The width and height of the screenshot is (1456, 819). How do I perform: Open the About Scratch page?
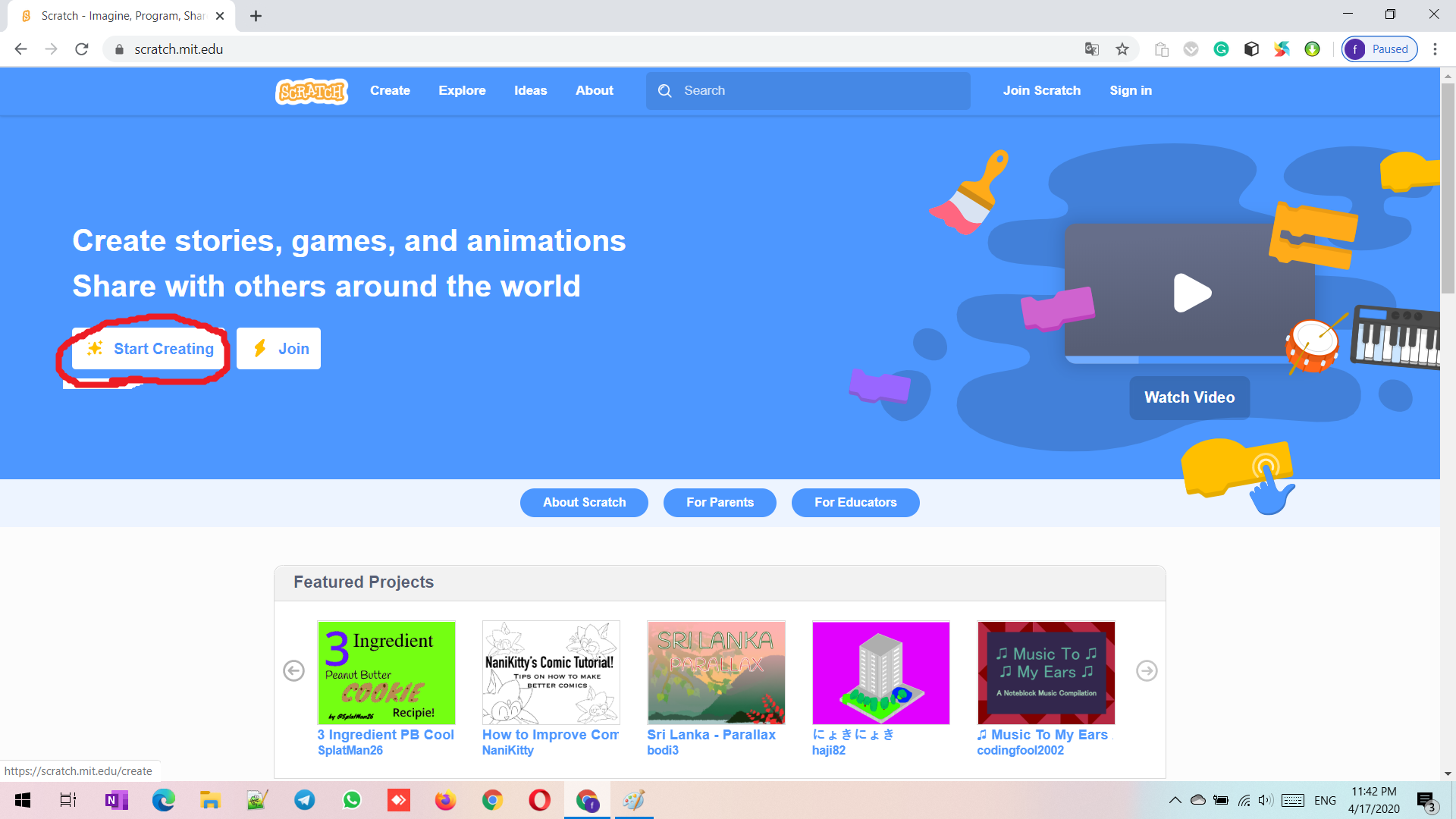584,503
